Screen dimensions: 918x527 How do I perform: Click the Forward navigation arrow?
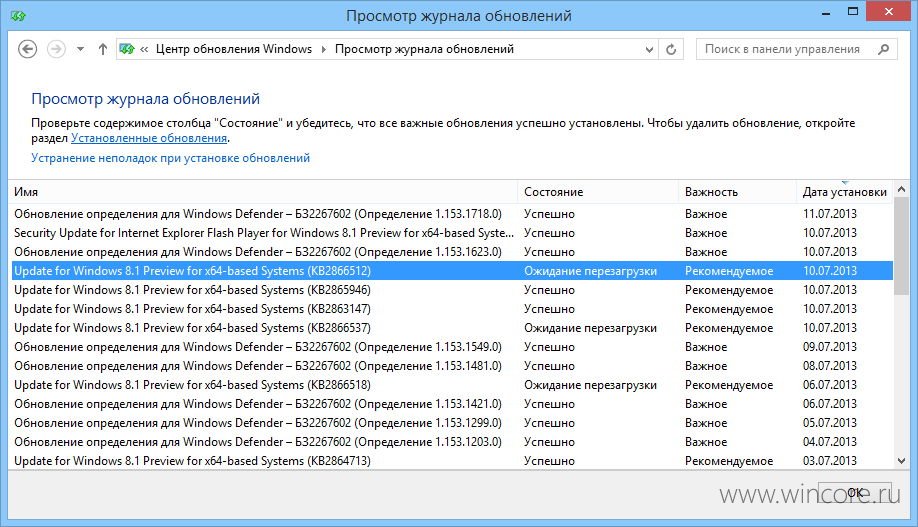coord(56,49)
